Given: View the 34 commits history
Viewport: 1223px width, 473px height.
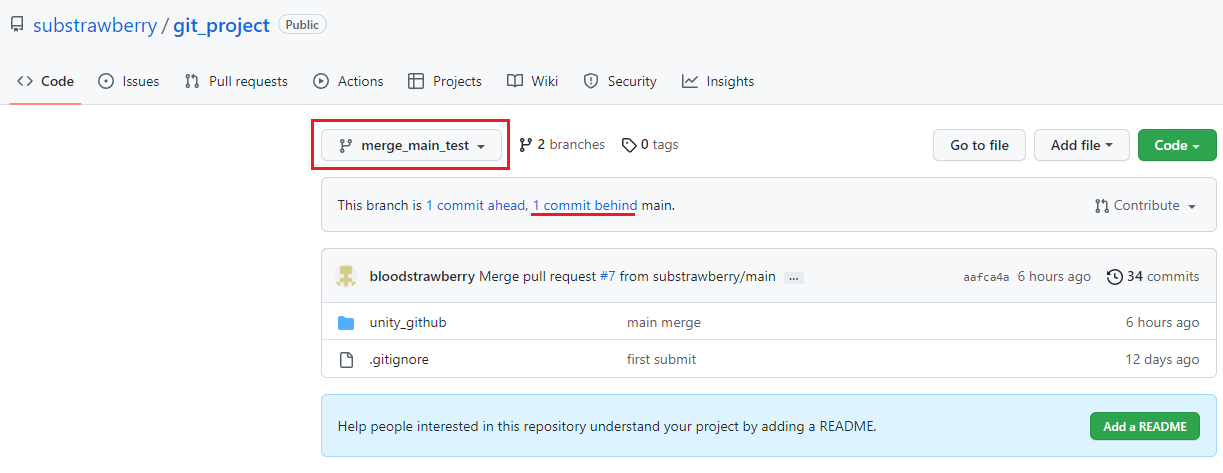Looking at the screenshot, I should [1153, 277].
